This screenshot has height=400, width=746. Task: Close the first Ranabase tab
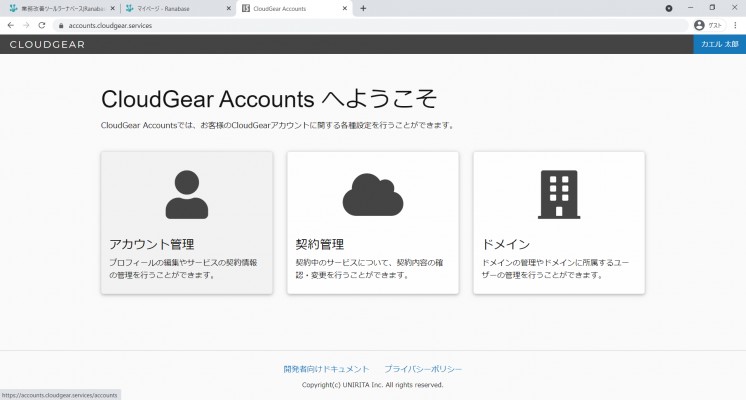[113, 8]
